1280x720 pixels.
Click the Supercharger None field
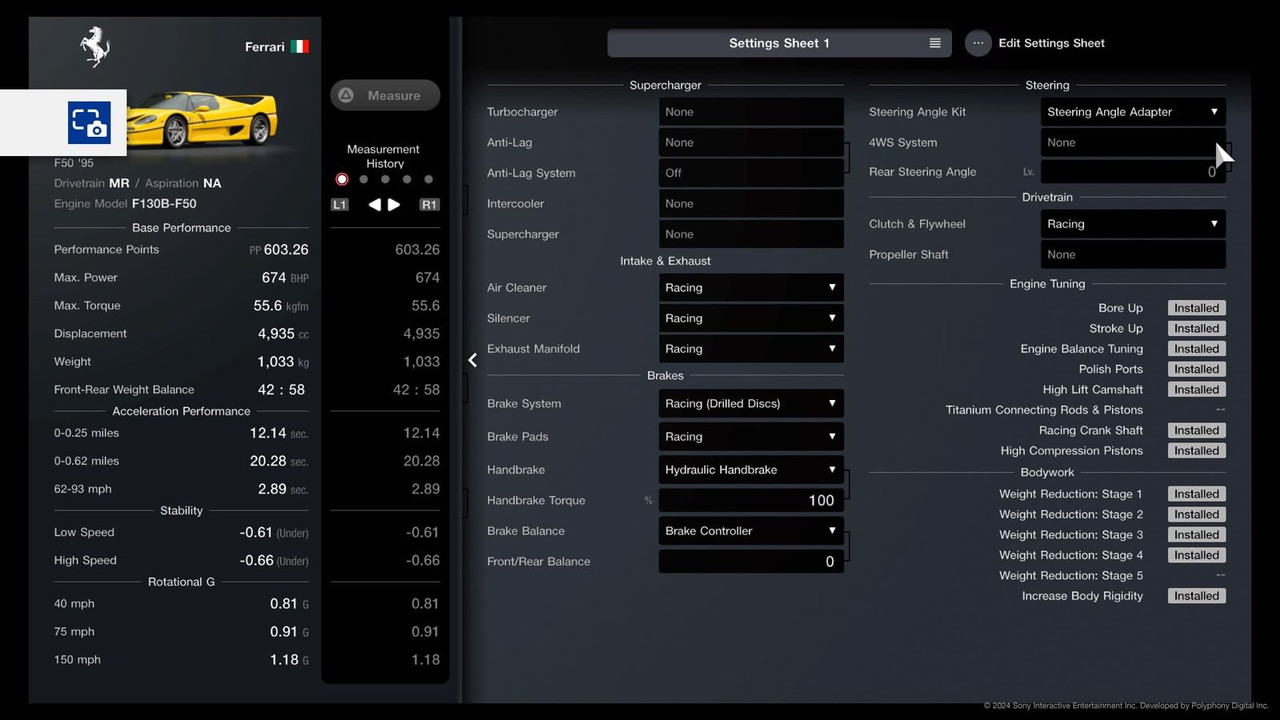[x=751, y=234]
